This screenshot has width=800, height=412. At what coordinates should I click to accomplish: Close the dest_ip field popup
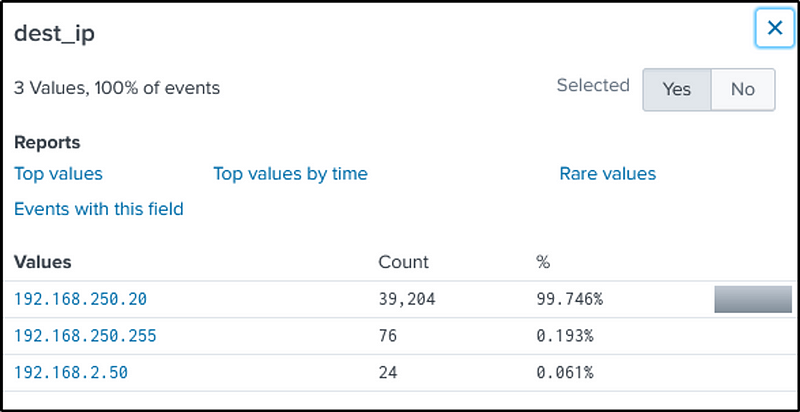click(x=774, y=28)
